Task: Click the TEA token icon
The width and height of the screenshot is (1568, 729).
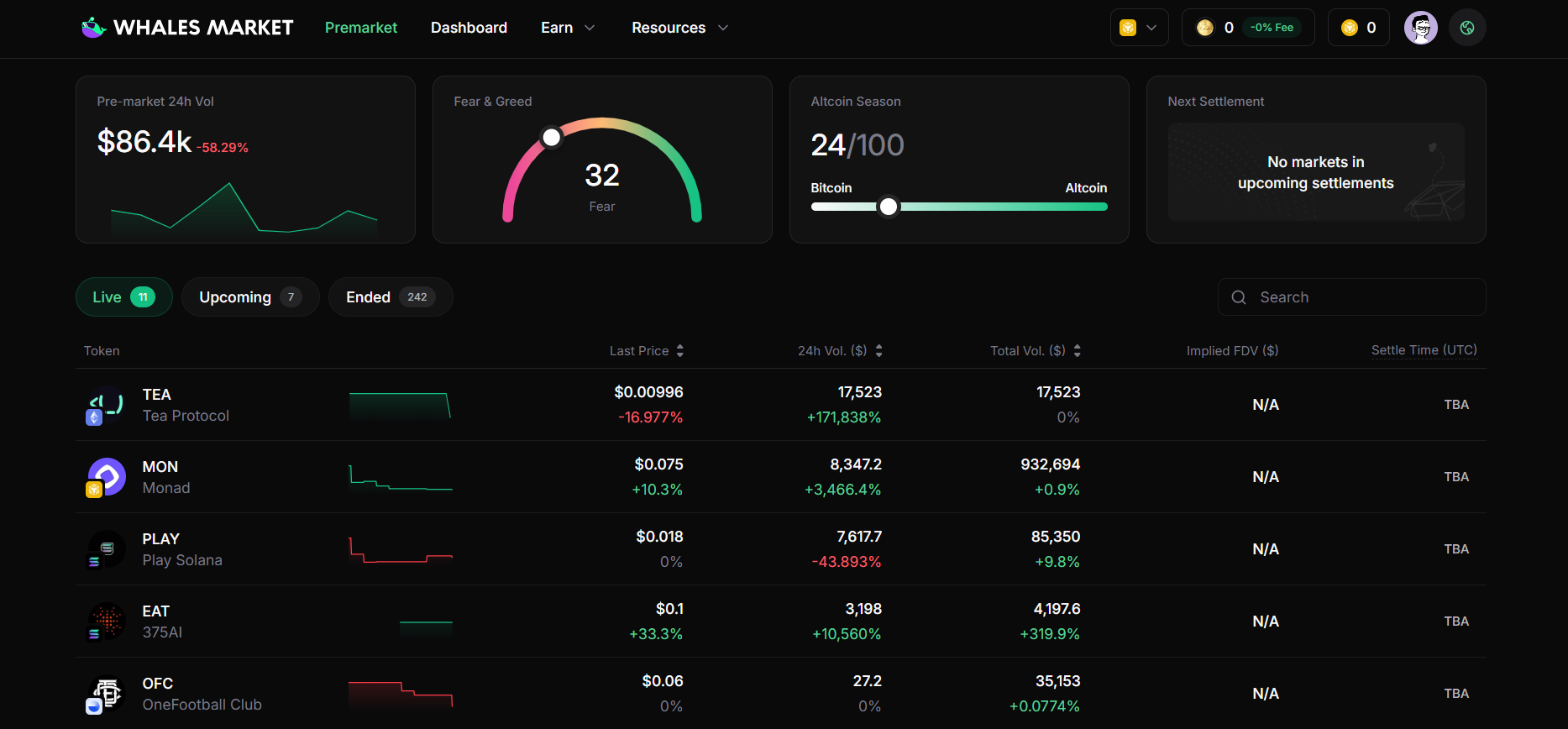Action: 107,405
